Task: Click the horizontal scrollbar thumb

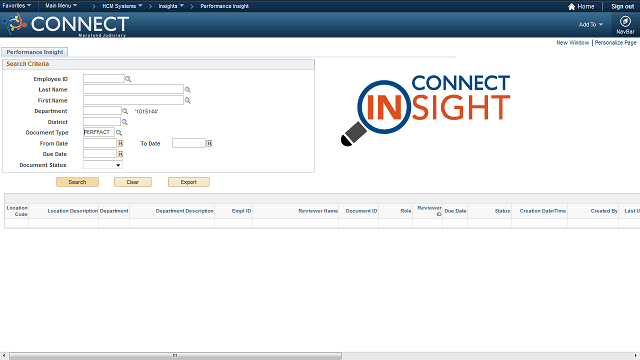Action: 175,356
